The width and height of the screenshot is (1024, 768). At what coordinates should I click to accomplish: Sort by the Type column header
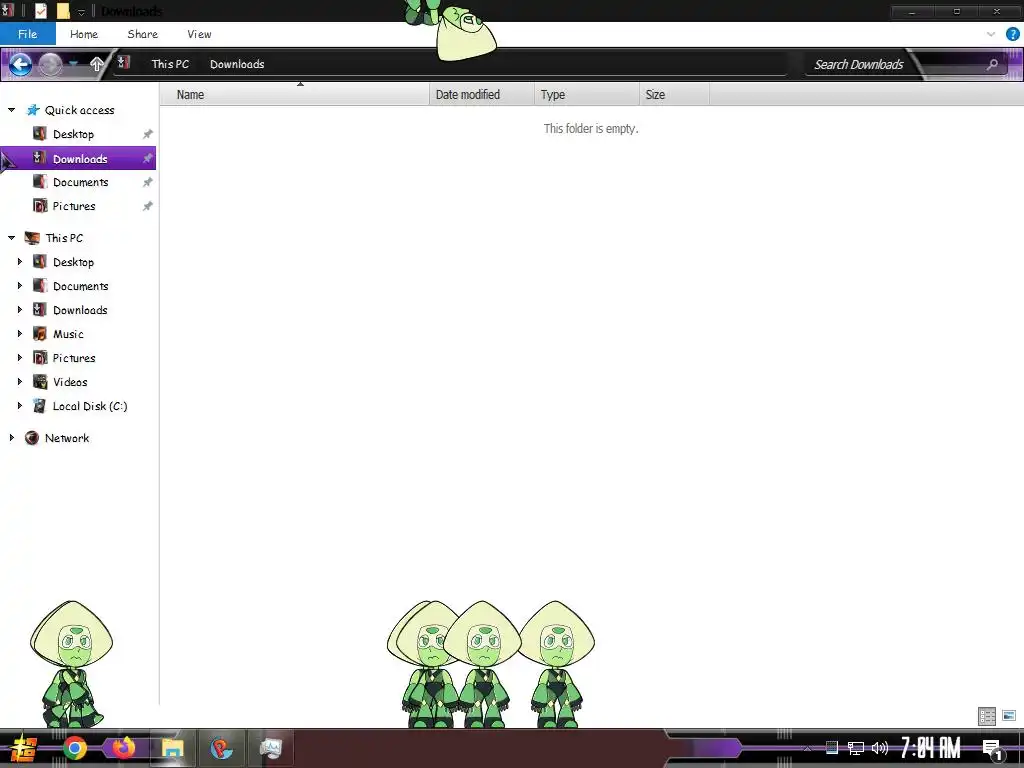tap(586, 95)
